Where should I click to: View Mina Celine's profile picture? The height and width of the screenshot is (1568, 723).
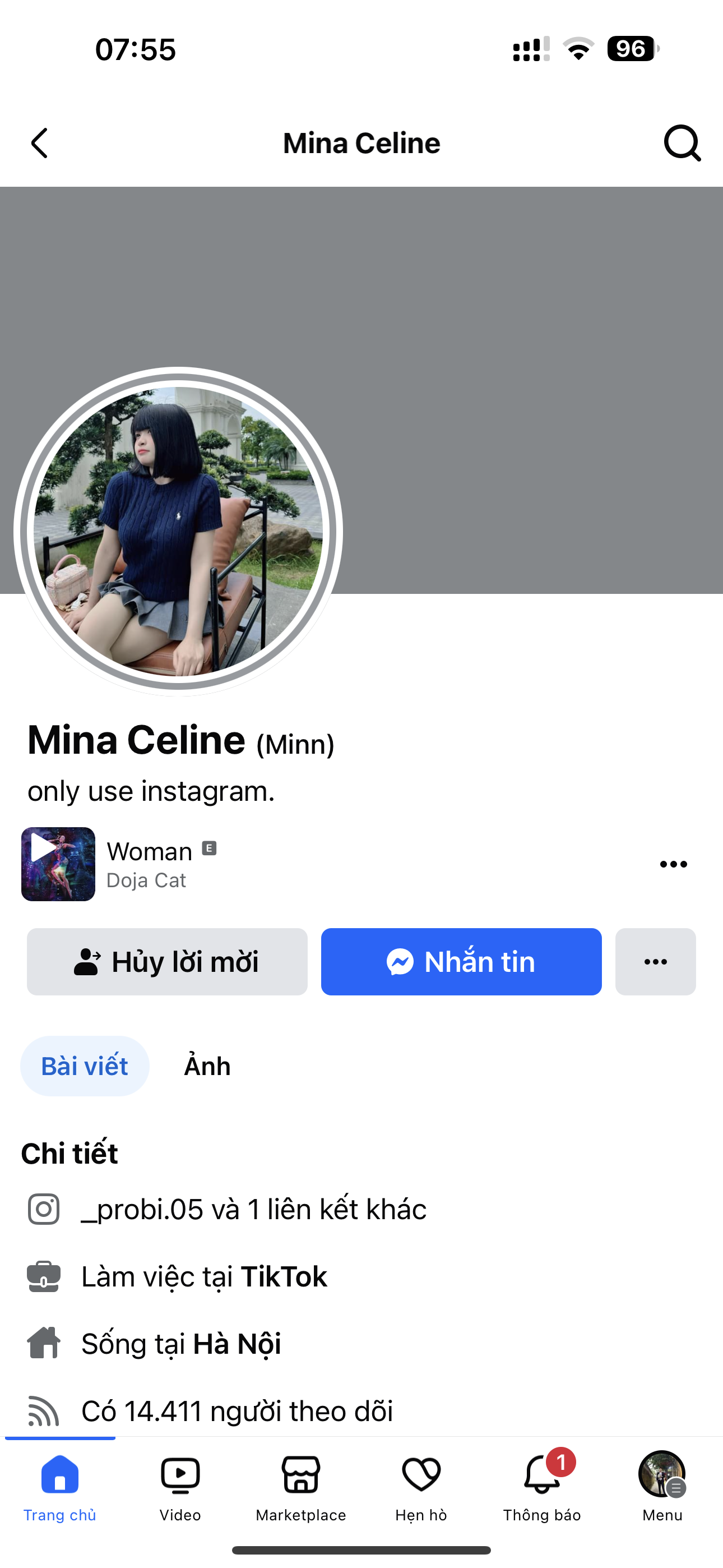(x=178, y=532)
